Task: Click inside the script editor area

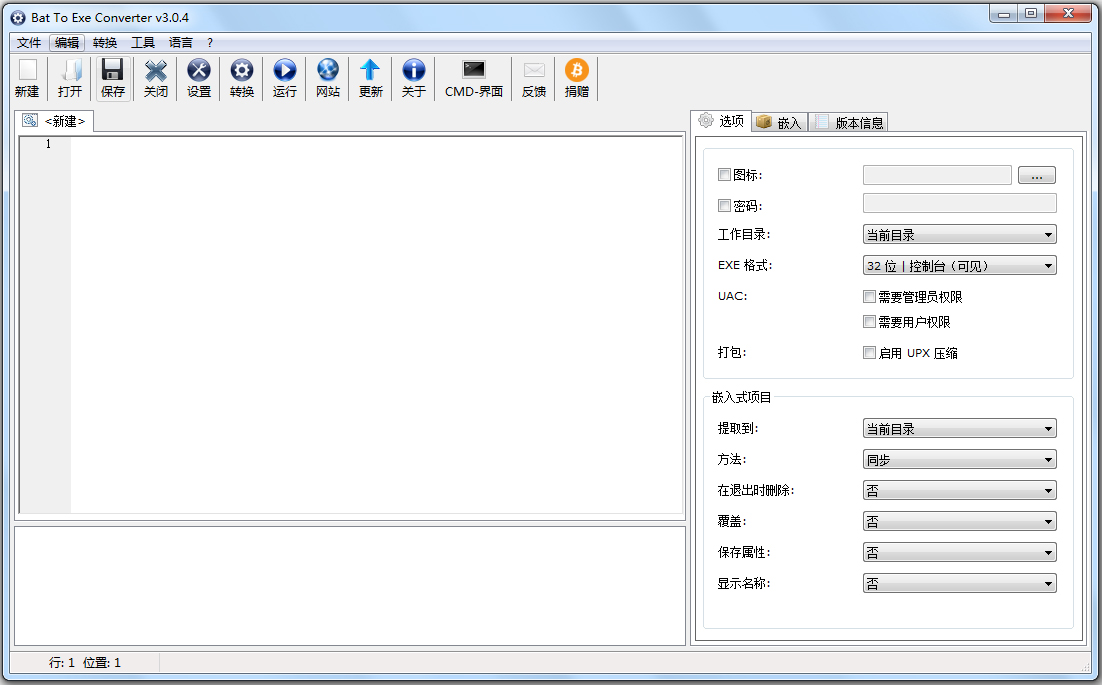Action: (x=377, y=325)
